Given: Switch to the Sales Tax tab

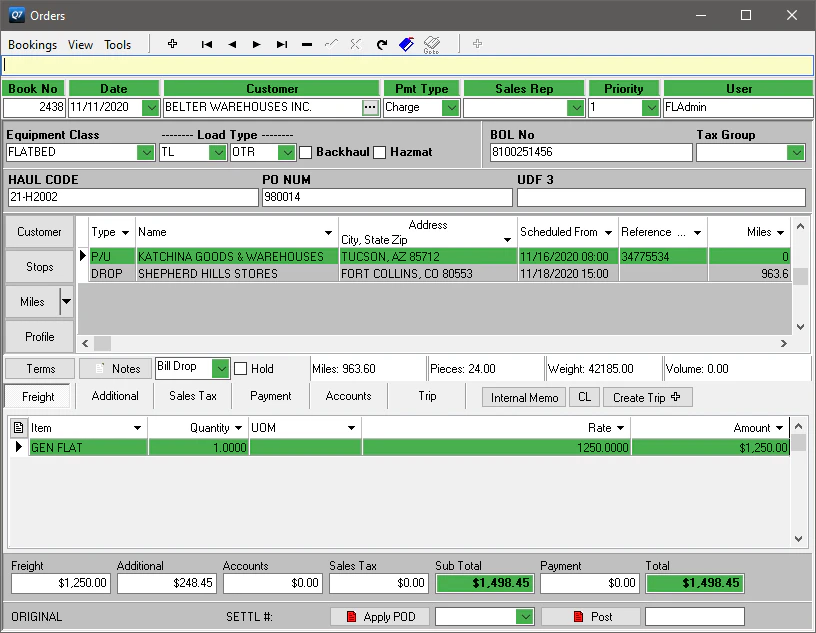Looking at the screenshot, I should 192,396.
